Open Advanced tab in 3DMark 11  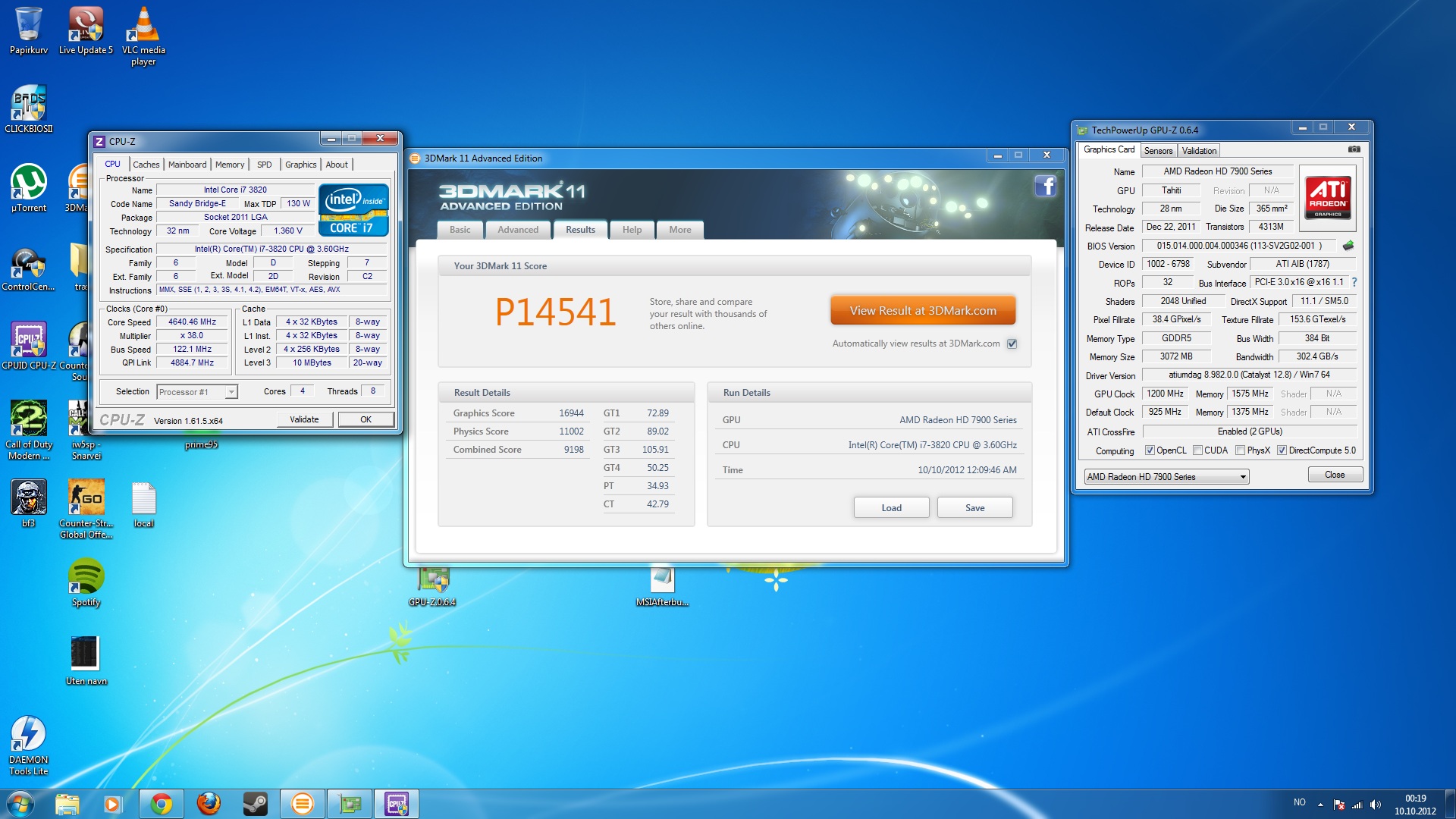pyautogui.click(x=518, y=230)
